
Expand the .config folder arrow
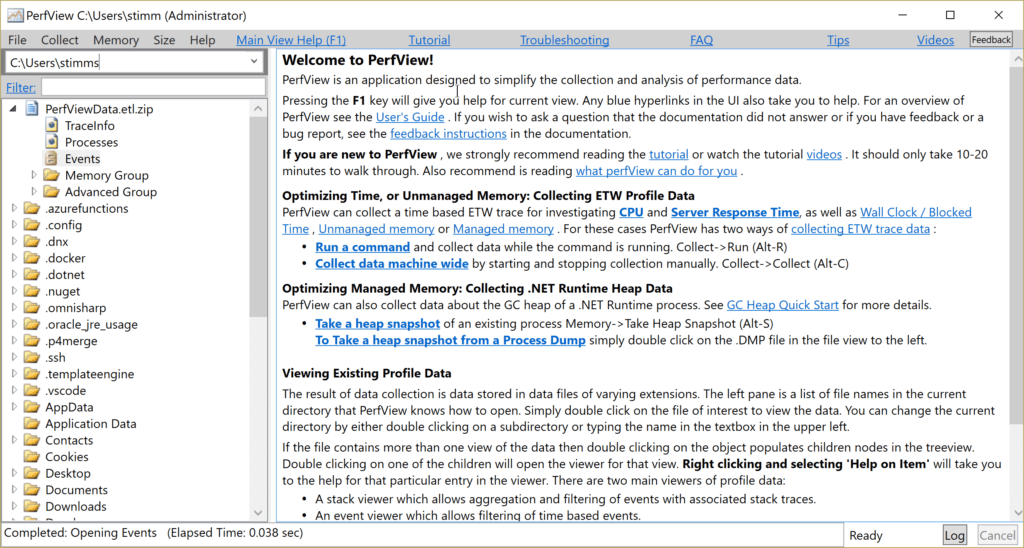click(14, 225)
